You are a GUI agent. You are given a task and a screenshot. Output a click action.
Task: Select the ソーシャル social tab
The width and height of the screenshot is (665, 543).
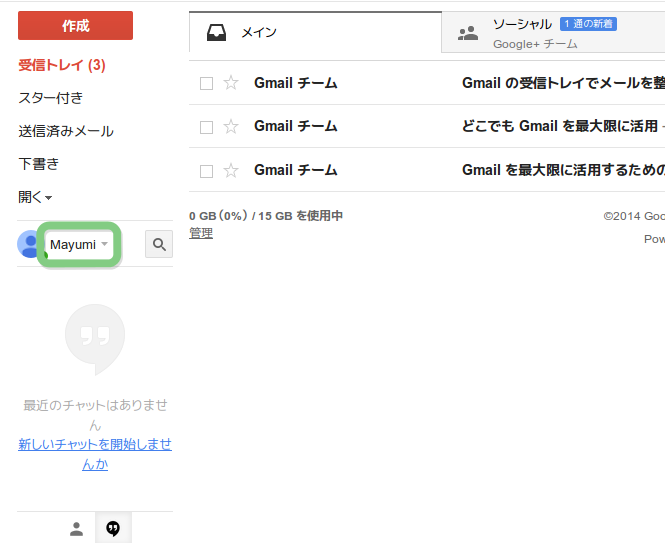[553, 32]
